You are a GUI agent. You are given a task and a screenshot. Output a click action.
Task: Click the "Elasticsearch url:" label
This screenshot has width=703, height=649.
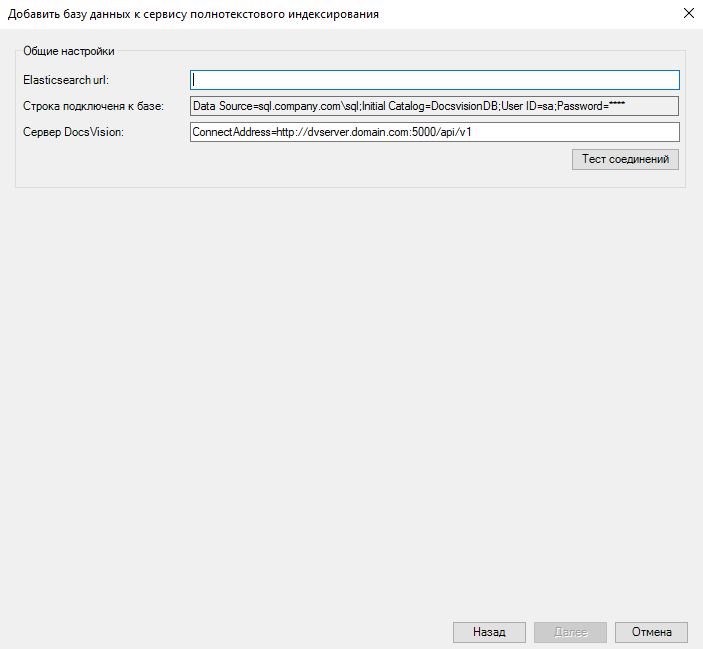click(x=65, y=80)
